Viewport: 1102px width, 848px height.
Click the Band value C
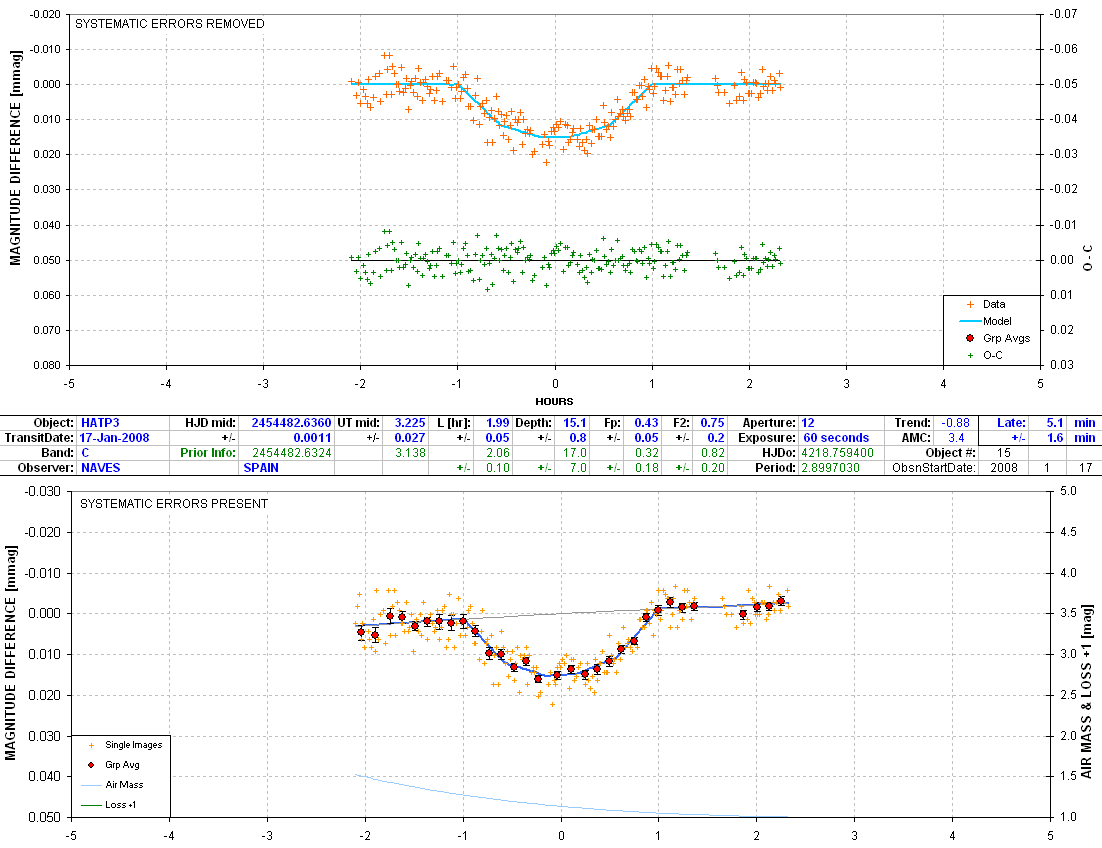pos(85,453)
